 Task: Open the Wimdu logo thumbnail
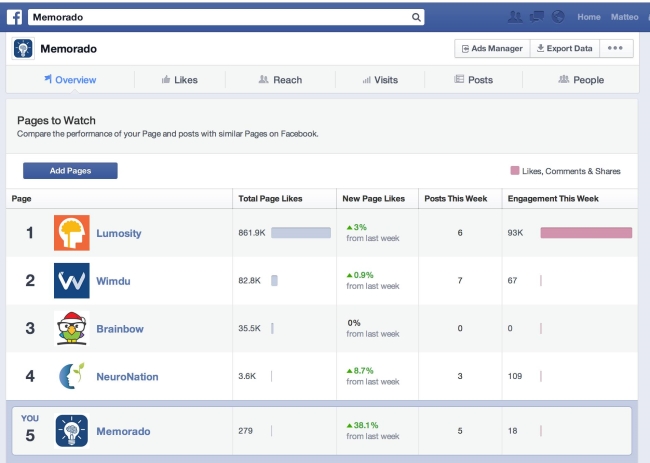[x=72, y=281]
